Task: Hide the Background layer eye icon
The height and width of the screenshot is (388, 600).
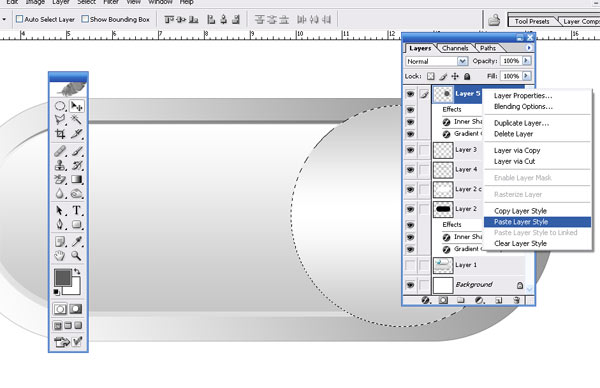Action: pos(410,285)
